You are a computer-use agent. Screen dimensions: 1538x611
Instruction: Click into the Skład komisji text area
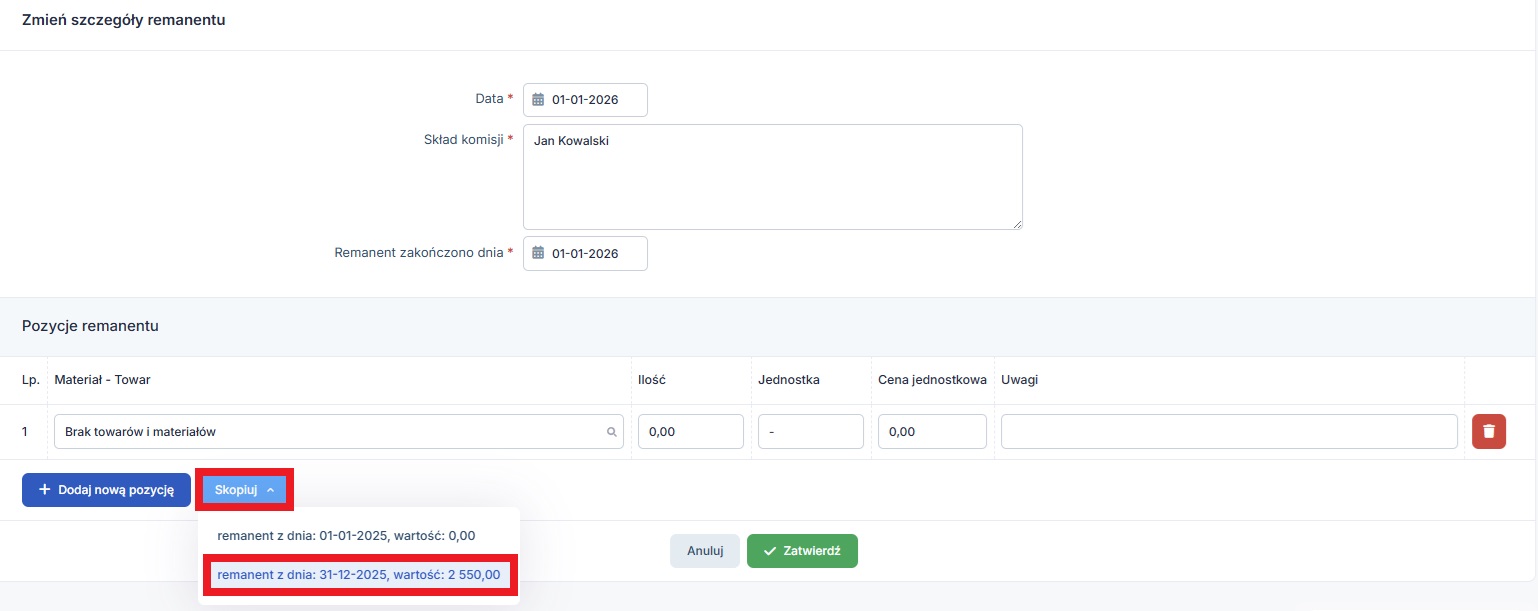772,177
